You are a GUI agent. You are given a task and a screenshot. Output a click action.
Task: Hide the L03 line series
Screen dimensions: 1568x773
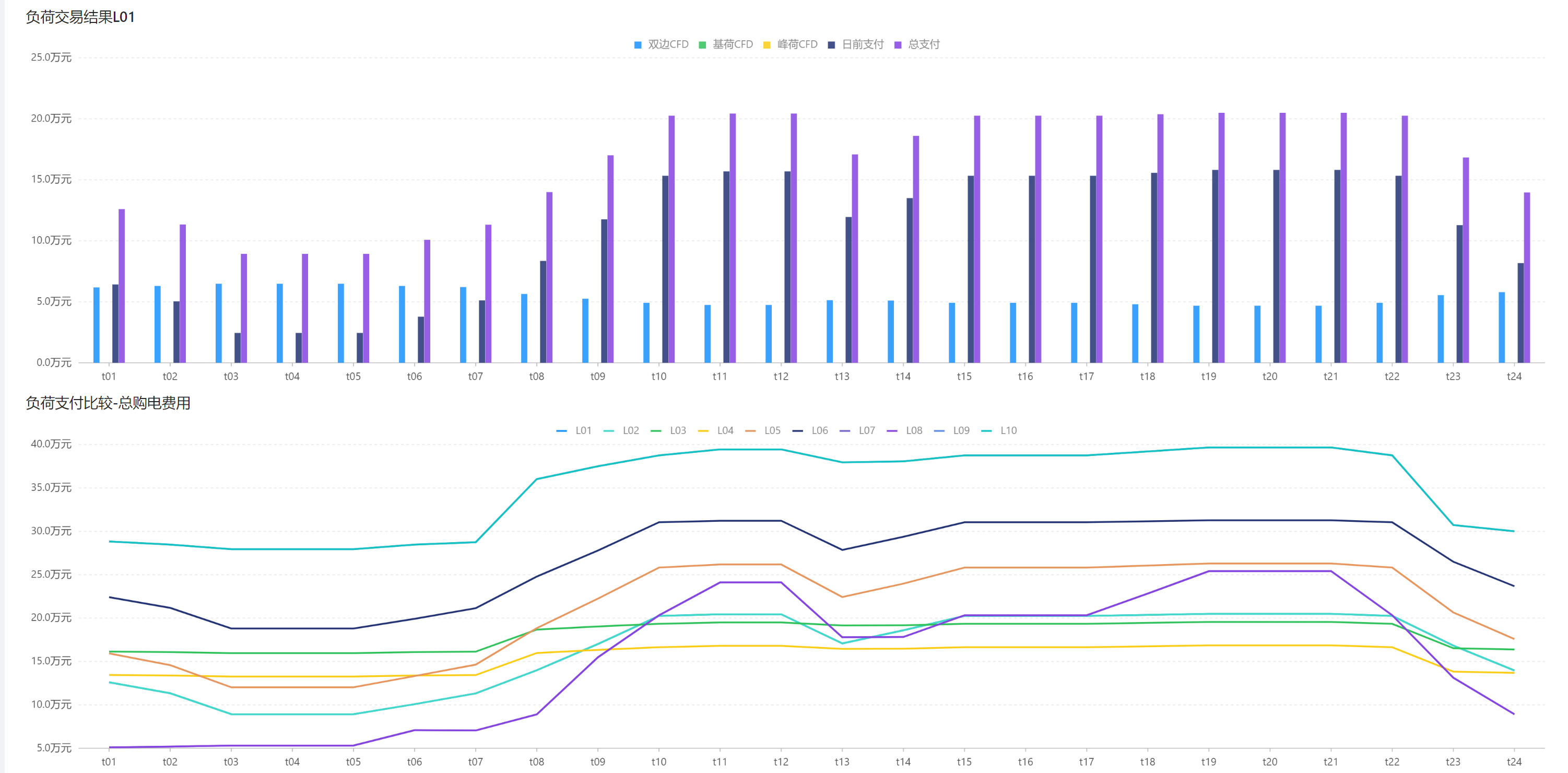point(668,430)
